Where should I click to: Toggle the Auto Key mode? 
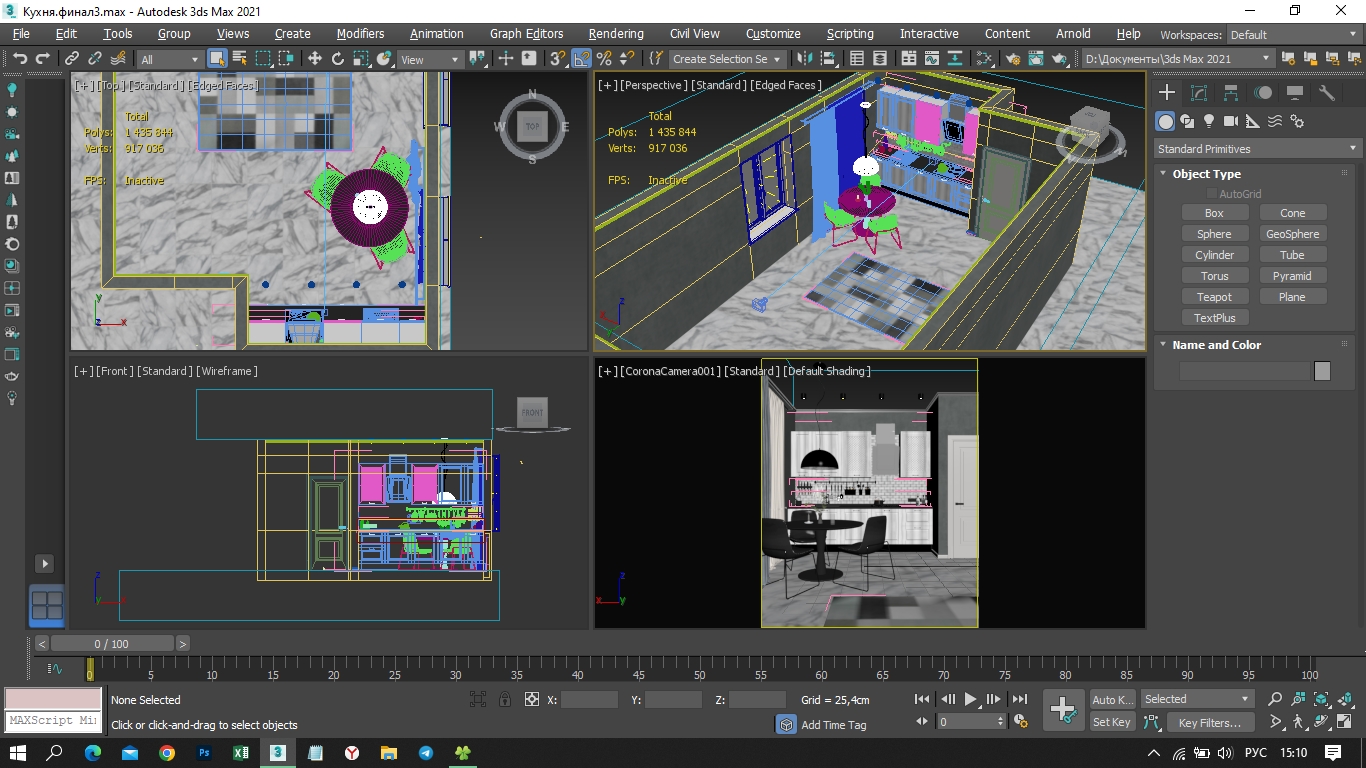[1112, 700]
